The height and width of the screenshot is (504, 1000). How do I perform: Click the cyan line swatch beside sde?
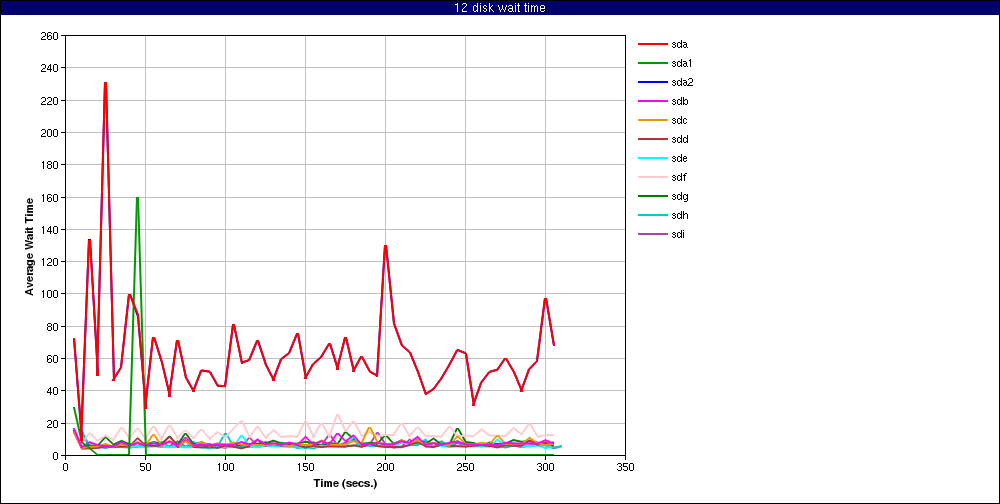tap(652, 158)
